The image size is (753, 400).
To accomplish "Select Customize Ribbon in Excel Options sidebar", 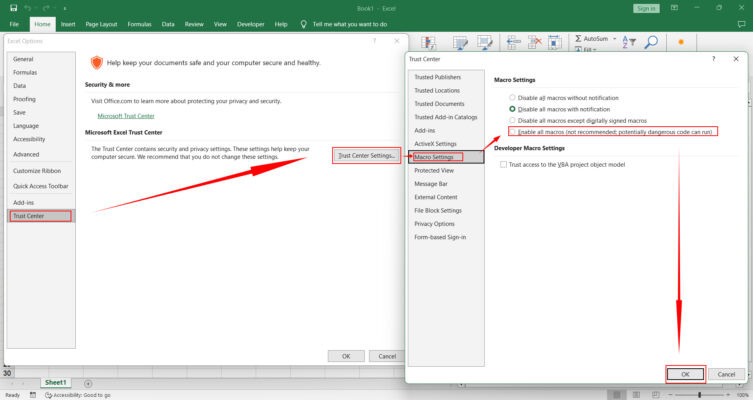I will click(41, 170).
